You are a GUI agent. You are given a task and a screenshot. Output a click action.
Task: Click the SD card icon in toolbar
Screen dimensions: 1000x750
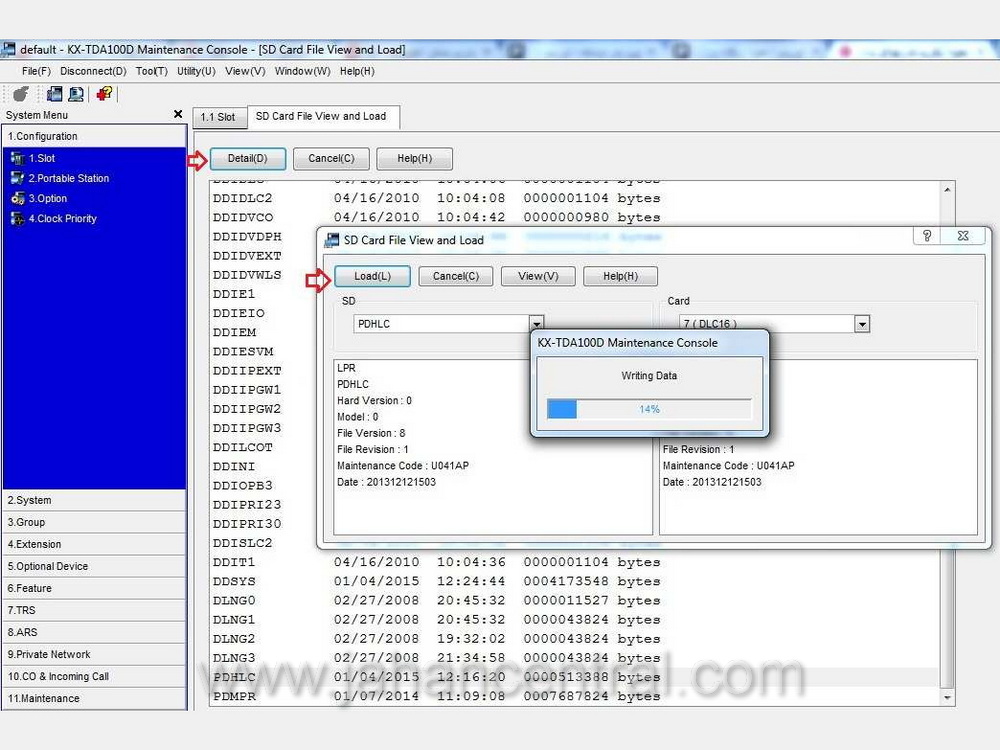pyautogui.click(x=54, y=94)
